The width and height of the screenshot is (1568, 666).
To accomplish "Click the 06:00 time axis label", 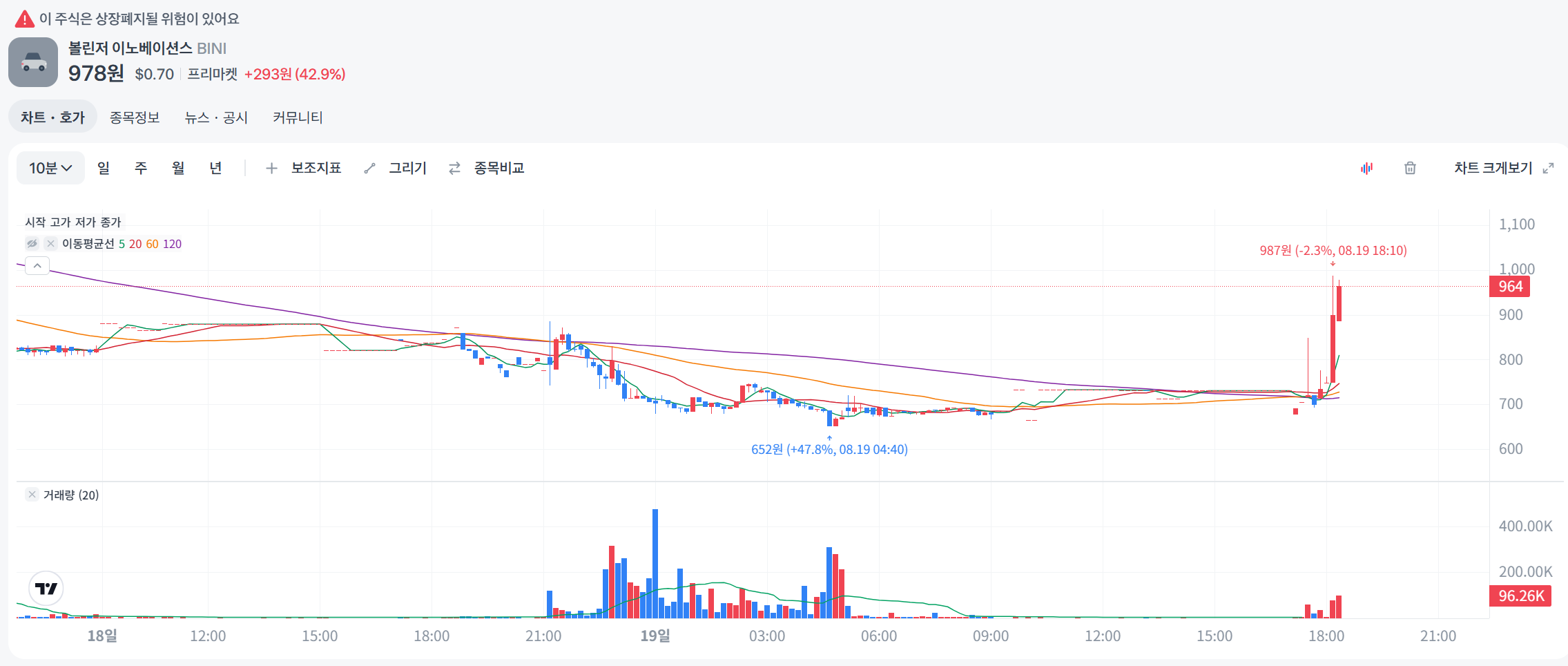I will click(879, 636).
